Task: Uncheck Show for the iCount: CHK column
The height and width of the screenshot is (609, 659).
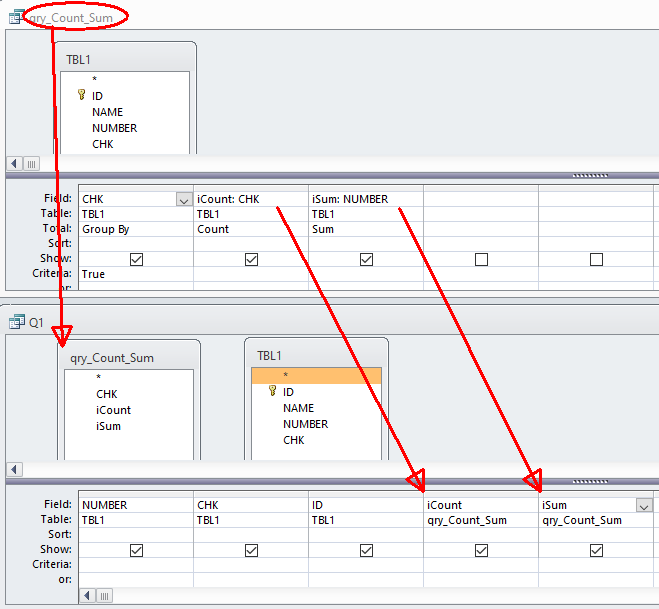Action: click(251, 259)
